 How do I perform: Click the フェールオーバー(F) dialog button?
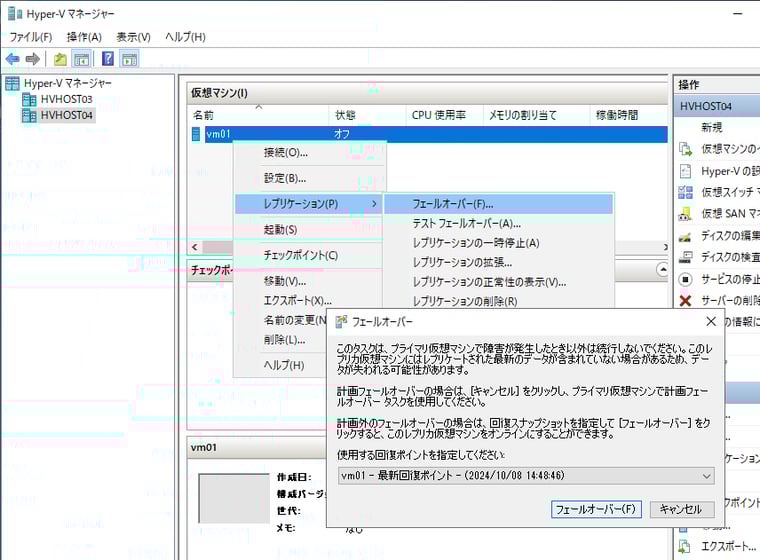(596, 510)
